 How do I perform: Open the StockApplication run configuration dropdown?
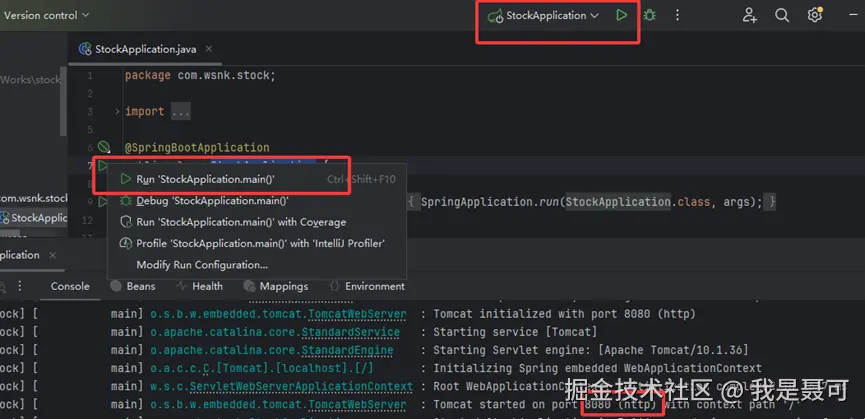543,15
